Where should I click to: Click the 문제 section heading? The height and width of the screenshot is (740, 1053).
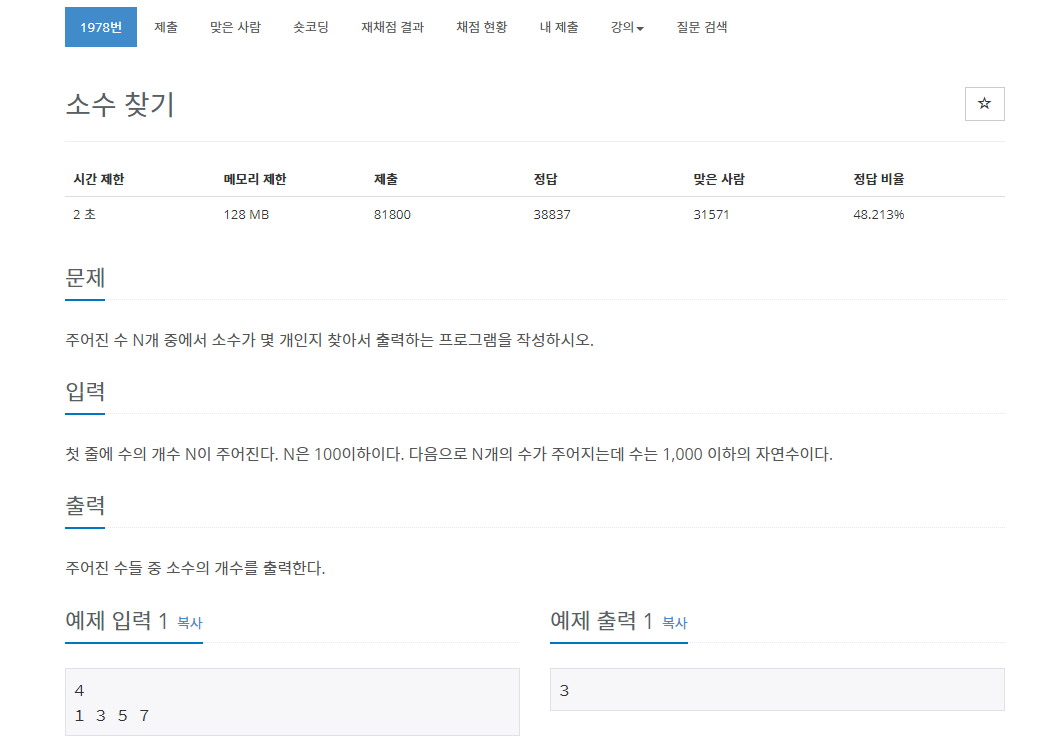click(84, 277)
